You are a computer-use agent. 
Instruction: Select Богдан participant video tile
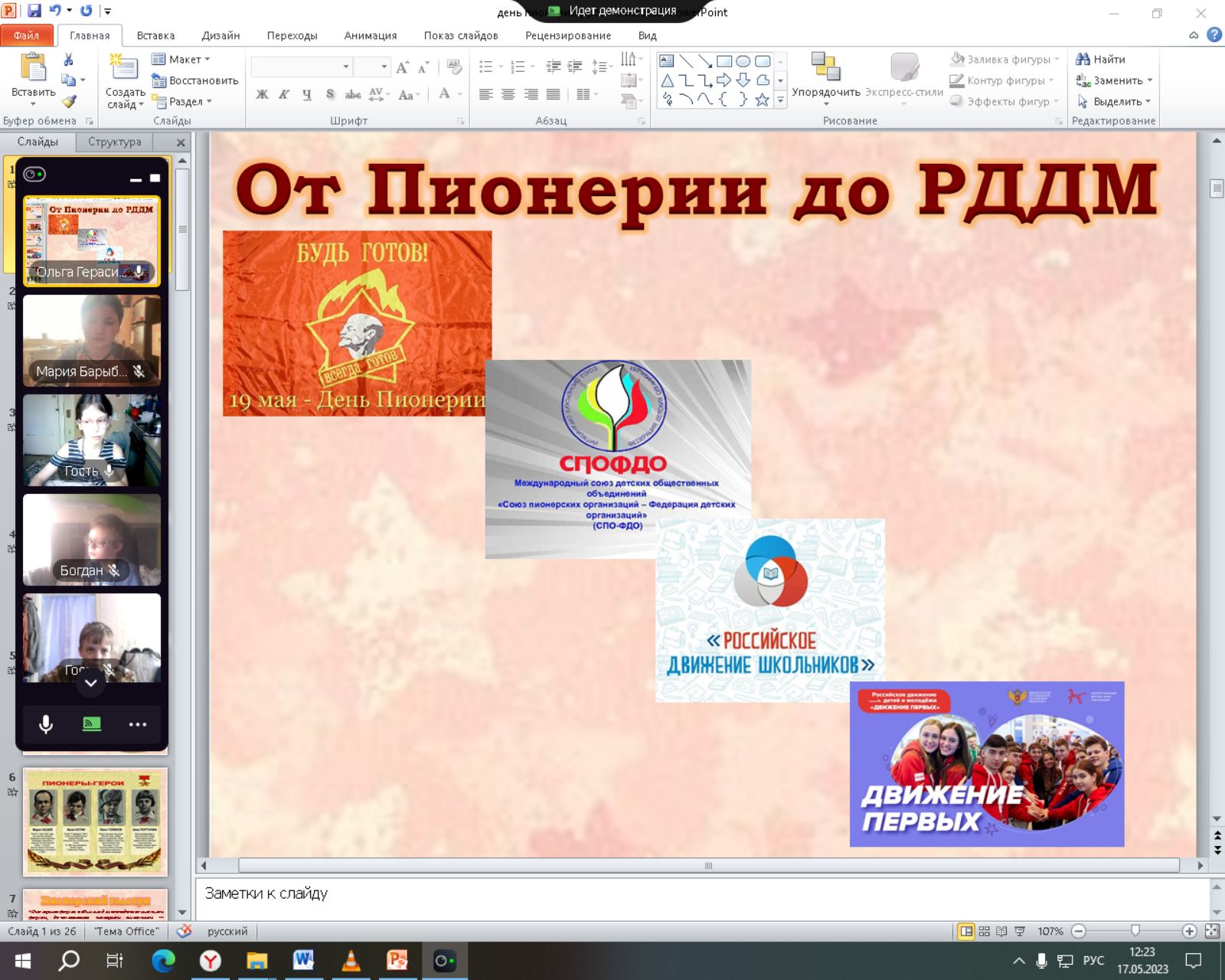pyautogui.click(x=92, y=540)
